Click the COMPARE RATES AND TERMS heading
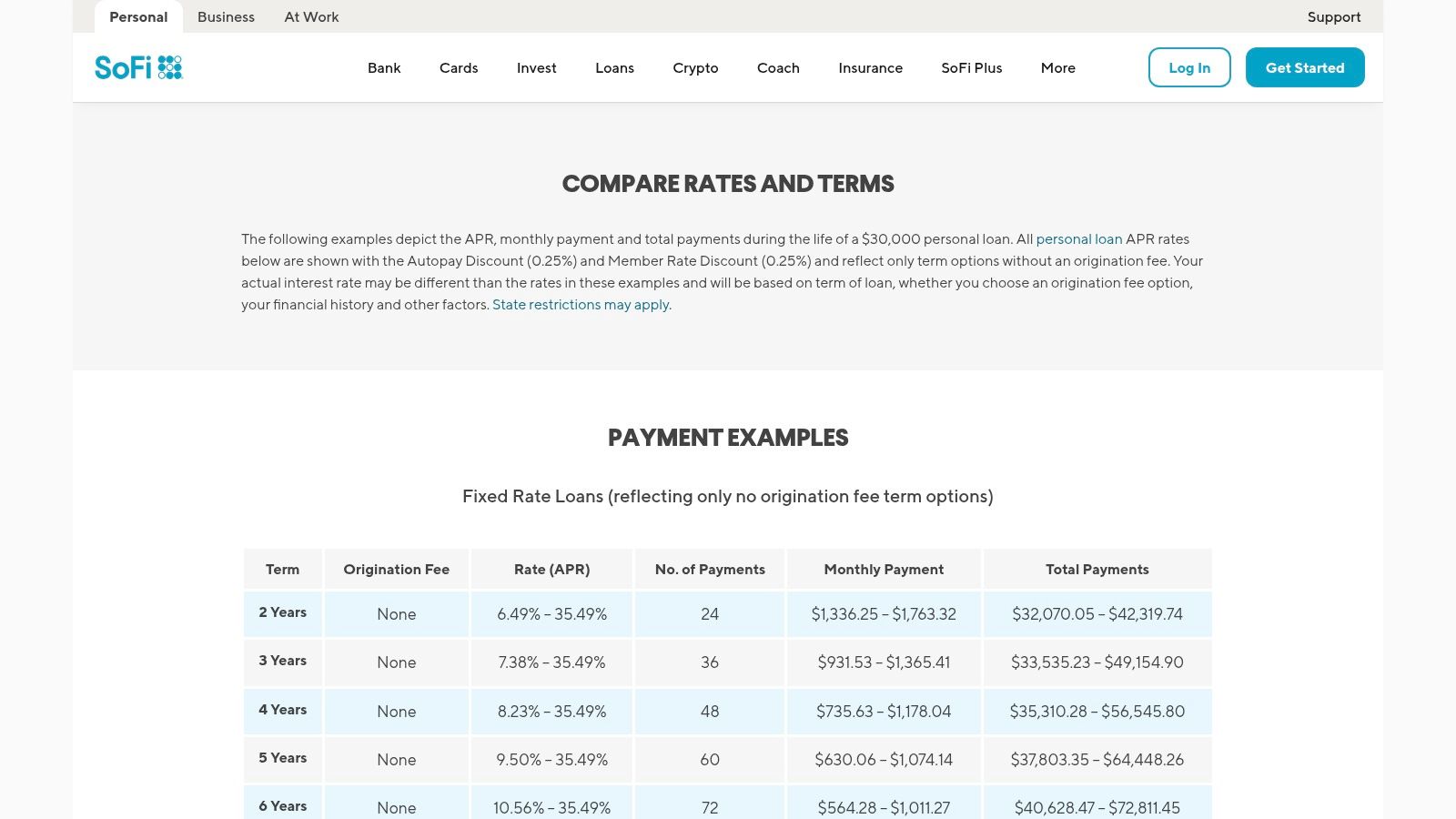The height and width of the screenshot is (819, 1456). coord(728,184)
